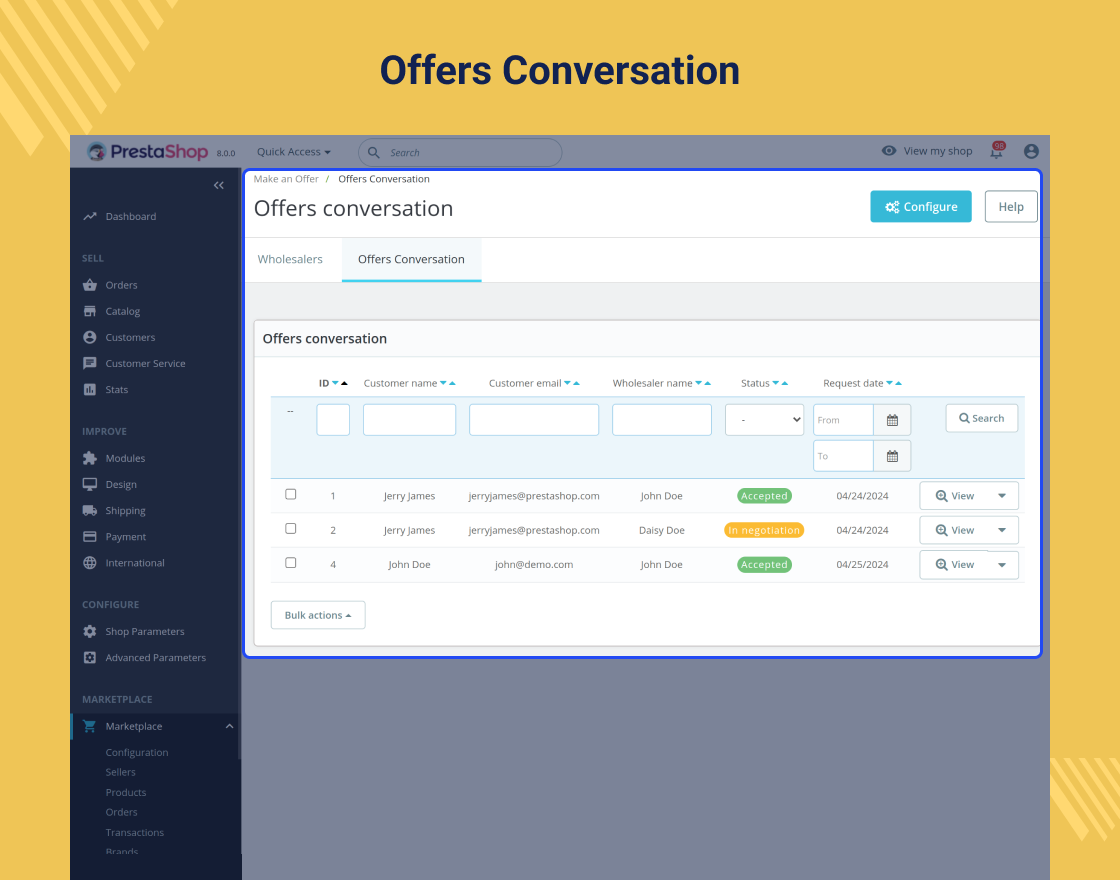The width and height of the screenshot is (1120, 880).
Task: Click the Advanced Parameters icon
Action: (89, 658)
